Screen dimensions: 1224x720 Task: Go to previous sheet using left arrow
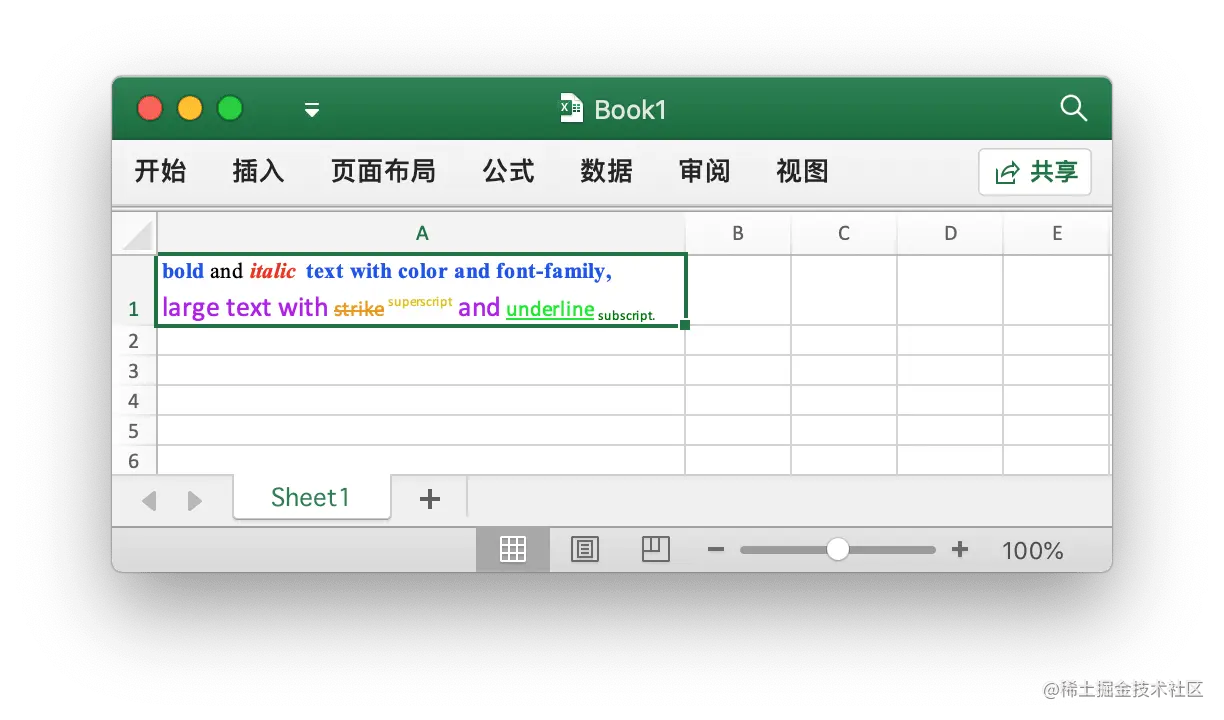point(149,500)
